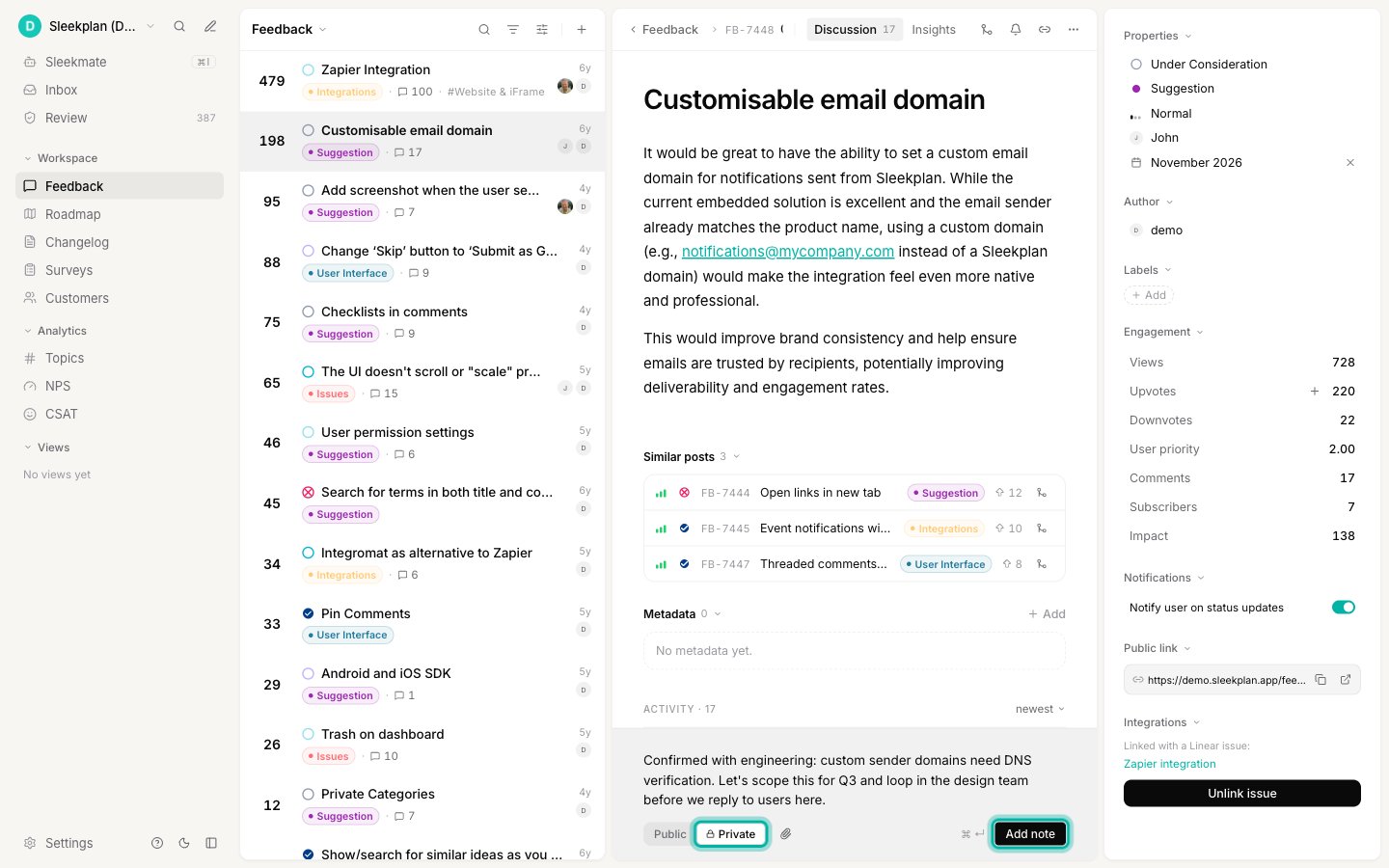Open Sleekmate in the sidebar

[120, 62]
